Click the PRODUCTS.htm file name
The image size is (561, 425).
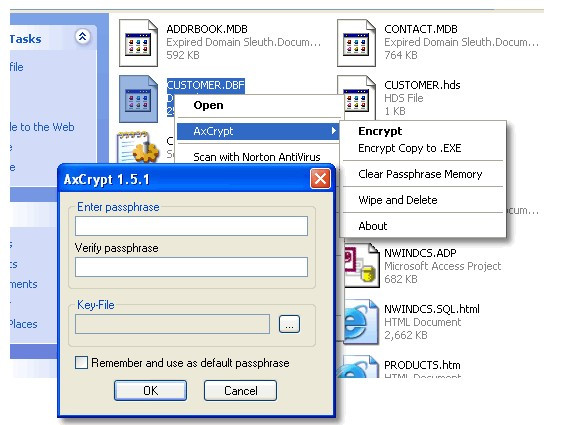[422, 365]
